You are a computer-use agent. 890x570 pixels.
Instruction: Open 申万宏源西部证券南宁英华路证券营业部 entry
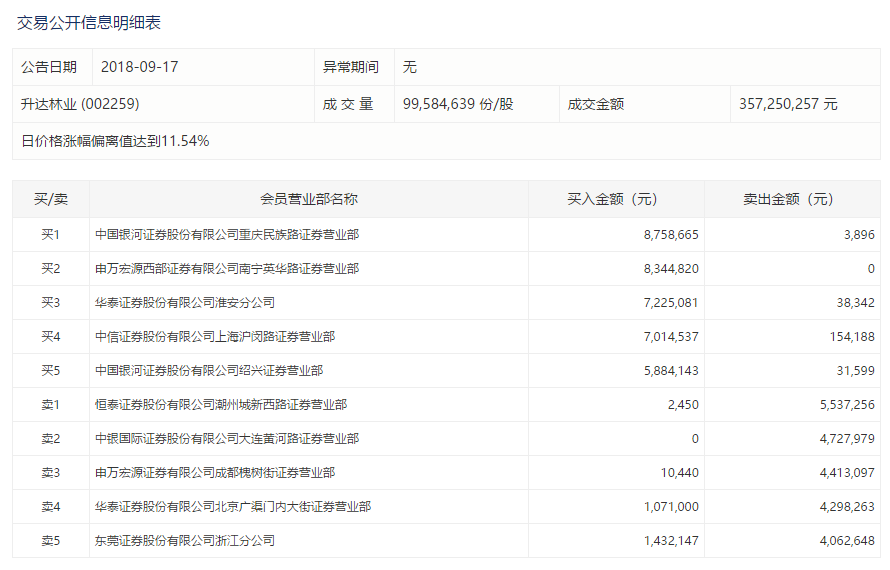(226, 269)
